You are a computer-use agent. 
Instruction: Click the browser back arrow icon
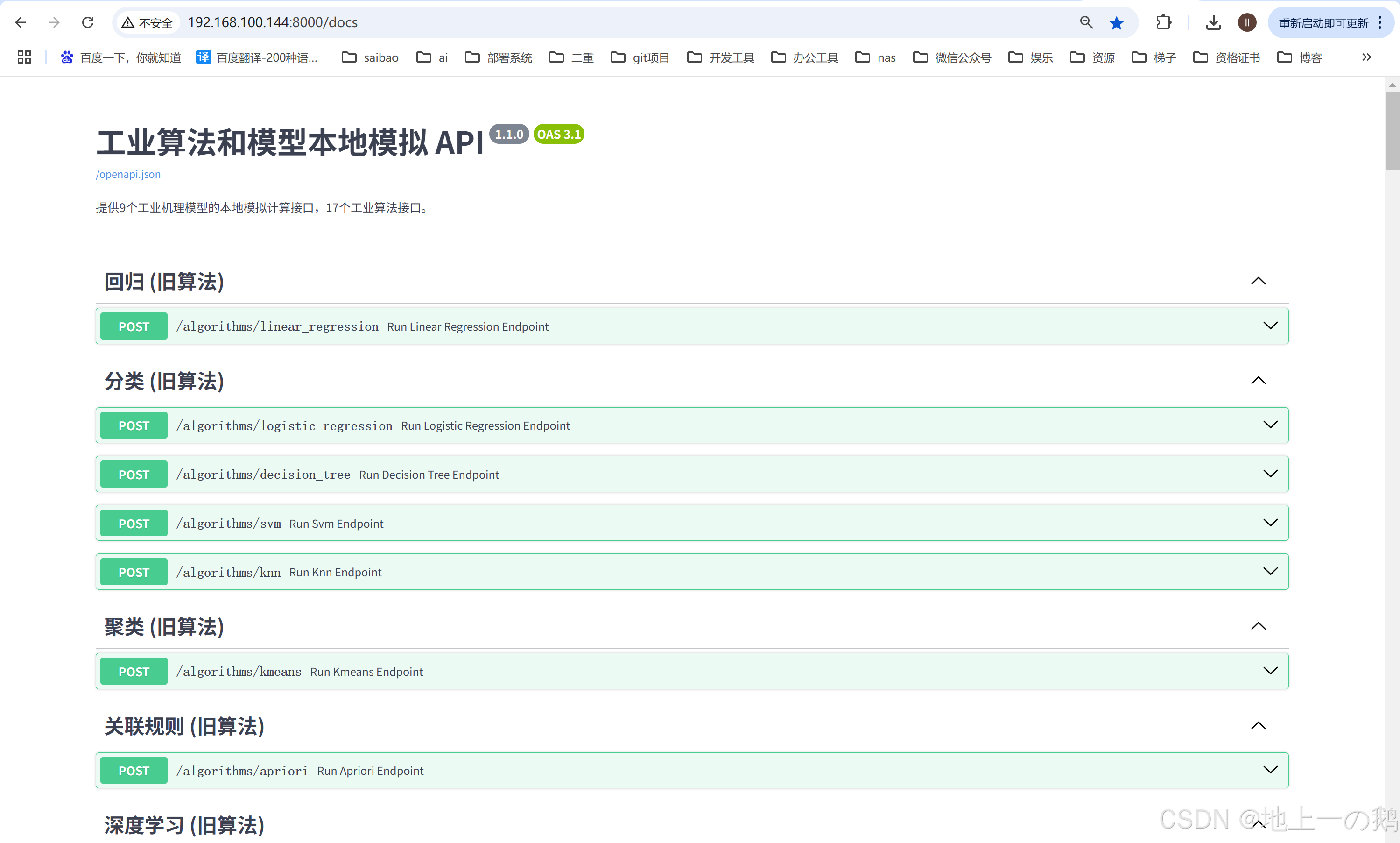(x=21, y=22)
